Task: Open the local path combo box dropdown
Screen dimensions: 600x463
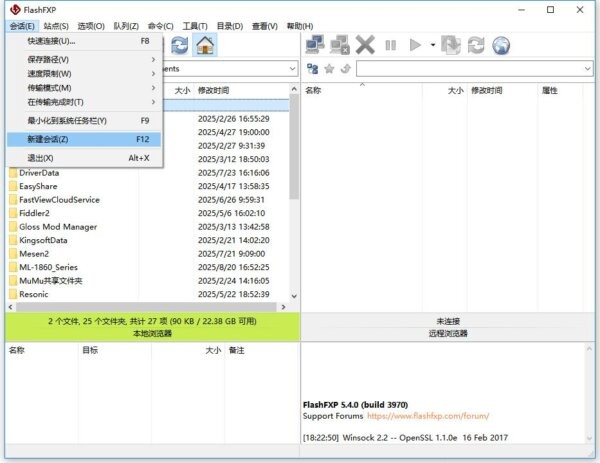Action: click(x=292, y=69)
